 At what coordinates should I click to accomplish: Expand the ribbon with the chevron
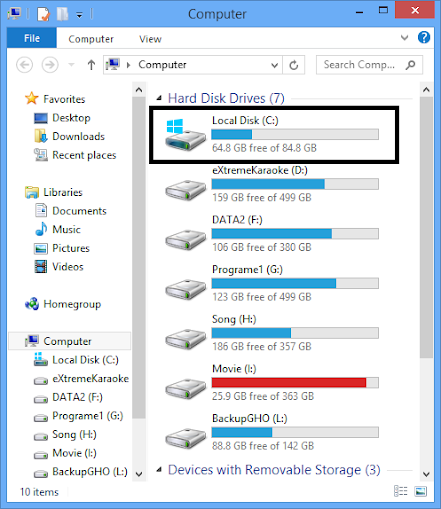[x=404, y=38]
